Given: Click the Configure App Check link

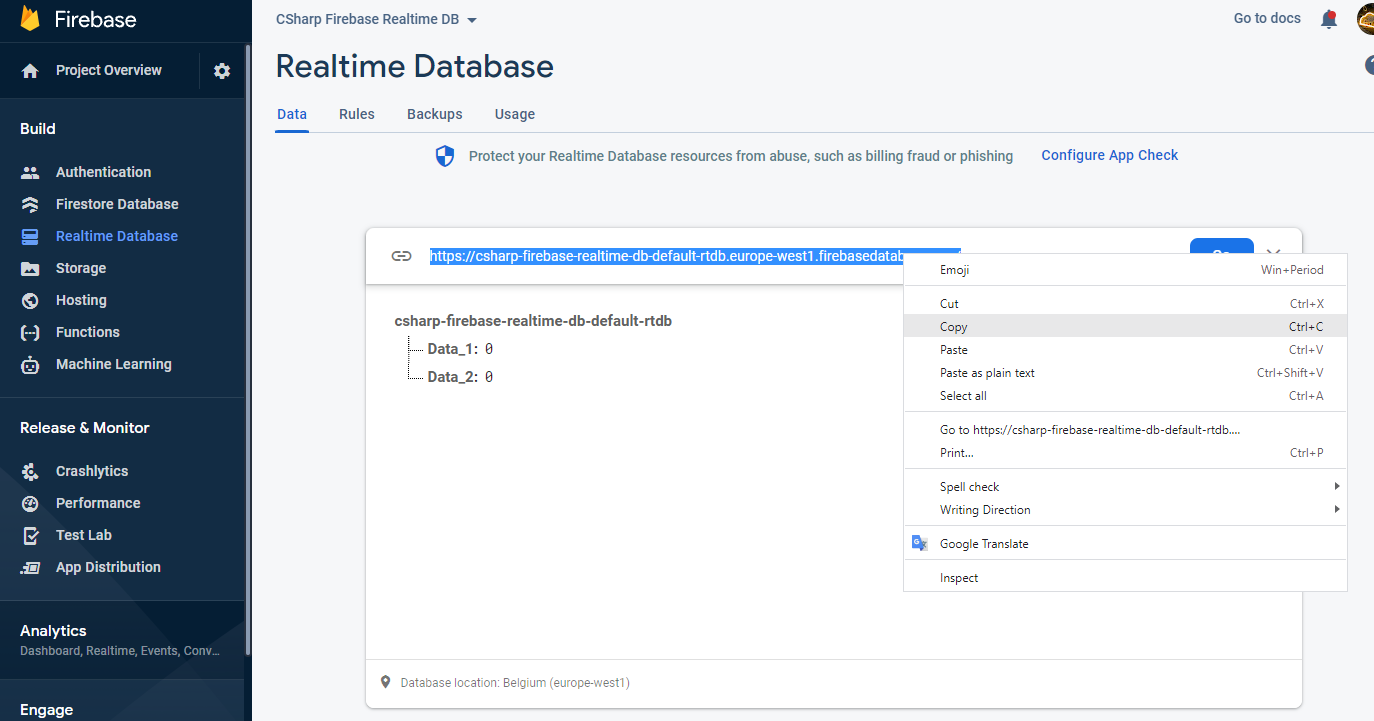Looking at the screenshot, I should [x=1109, y=155].
